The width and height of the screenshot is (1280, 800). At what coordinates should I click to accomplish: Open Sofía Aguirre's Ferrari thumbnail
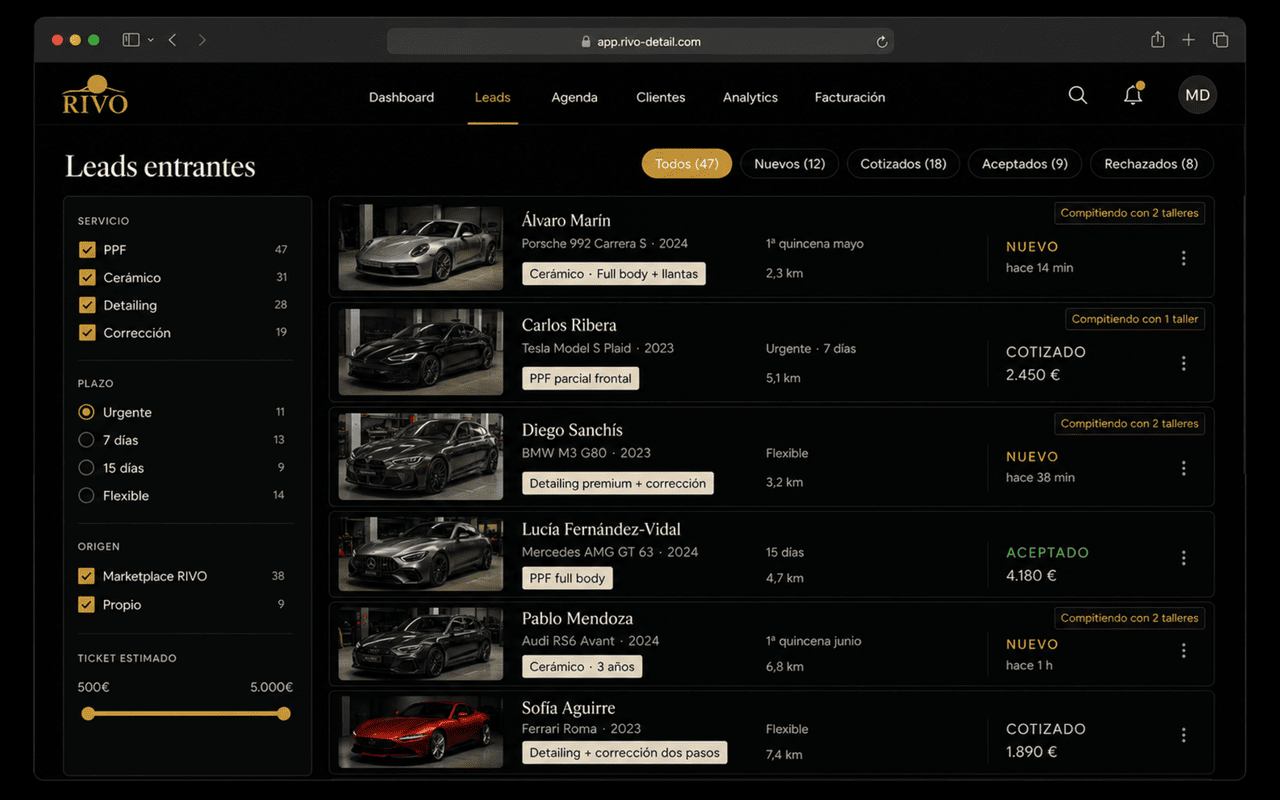pyautogui.click(x=421, y=732)
